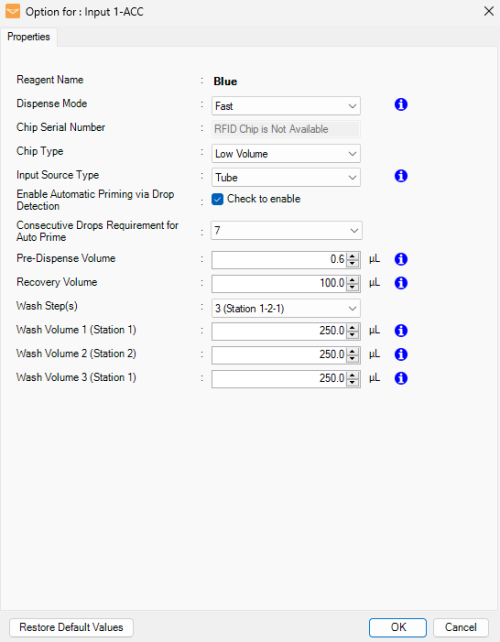
Task: Open the Dispense Mode dropdown
Action: (286, 106)
